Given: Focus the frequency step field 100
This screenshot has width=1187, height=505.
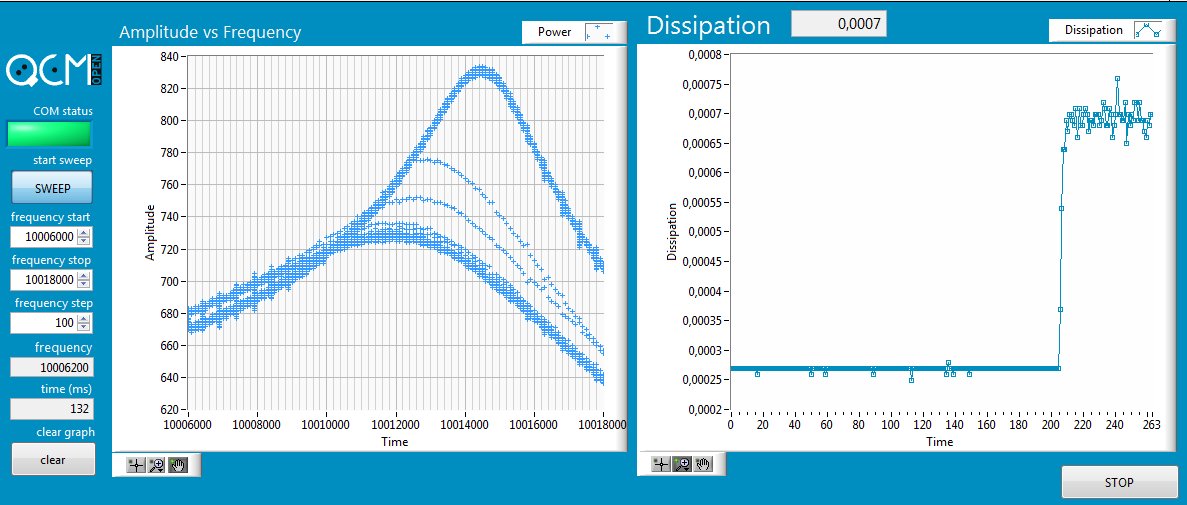Looking at the screenshot, I should pos(44,323).
